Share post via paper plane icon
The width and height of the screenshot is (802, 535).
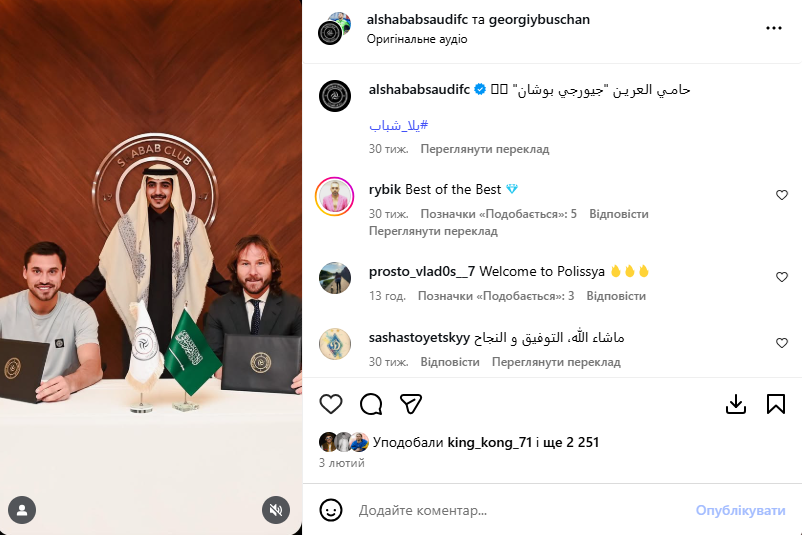pyautogui.click(x=411, y=404)
